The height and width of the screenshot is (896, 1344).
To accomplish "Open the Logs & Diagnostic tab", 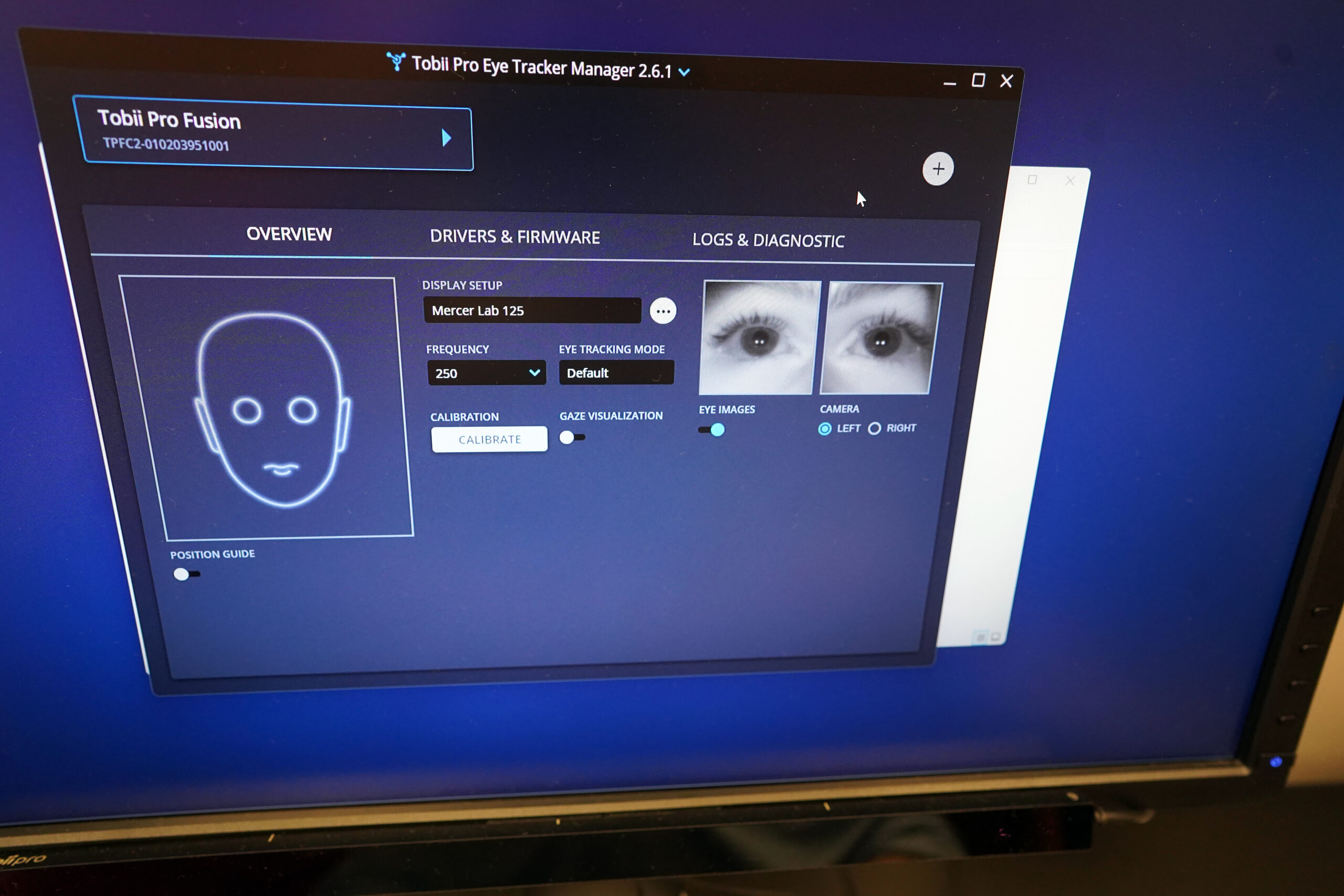I will coord(768,240).
